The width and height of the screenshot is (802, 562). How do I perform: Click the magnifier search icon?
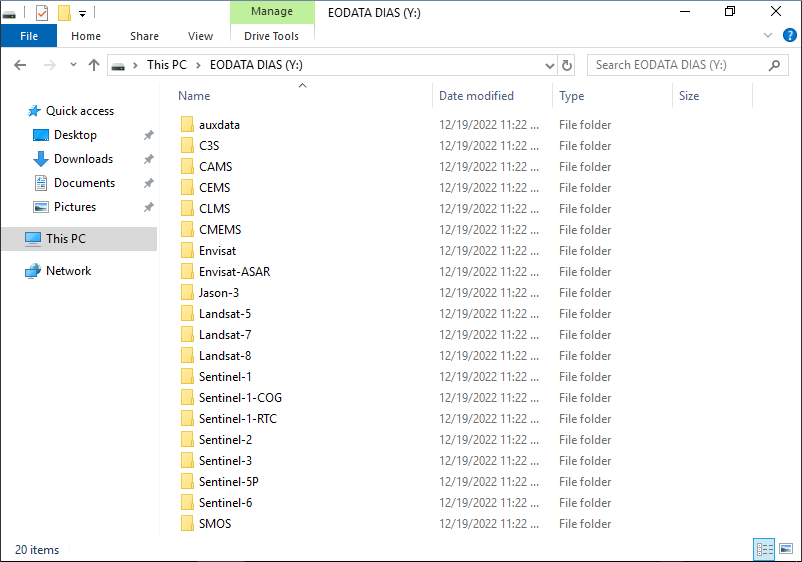774,65
